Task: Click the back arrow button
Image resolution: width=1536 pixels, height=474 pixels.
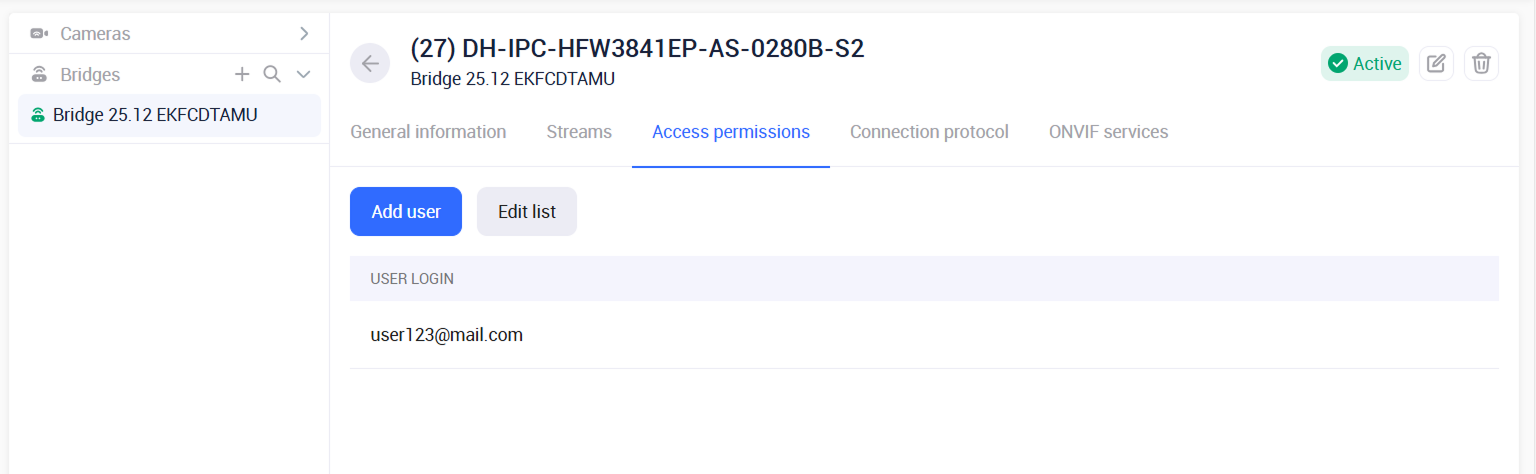Action: coord(370,64)
